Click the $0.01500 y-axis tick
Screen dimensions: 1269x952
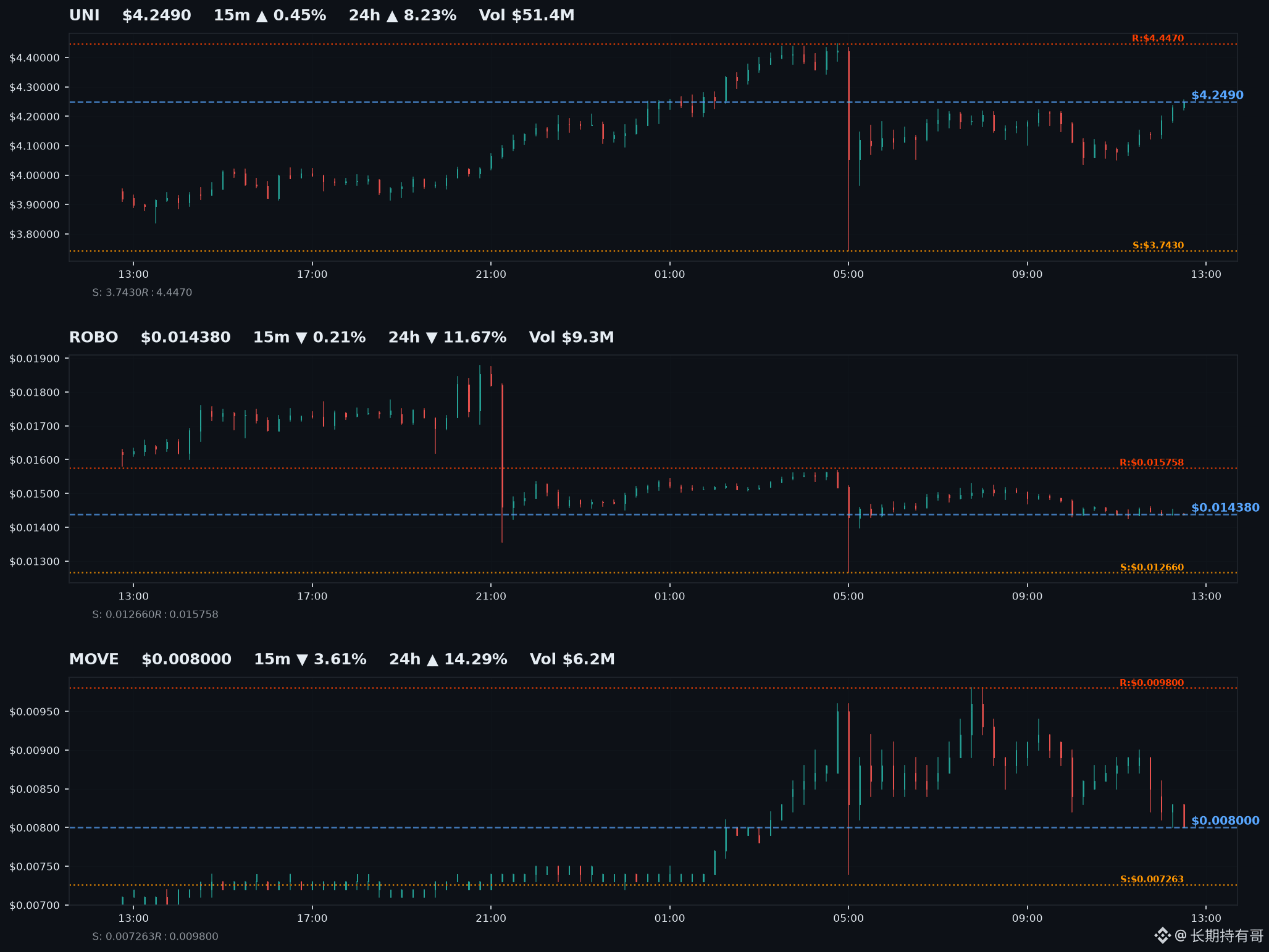tap(35, 494)
